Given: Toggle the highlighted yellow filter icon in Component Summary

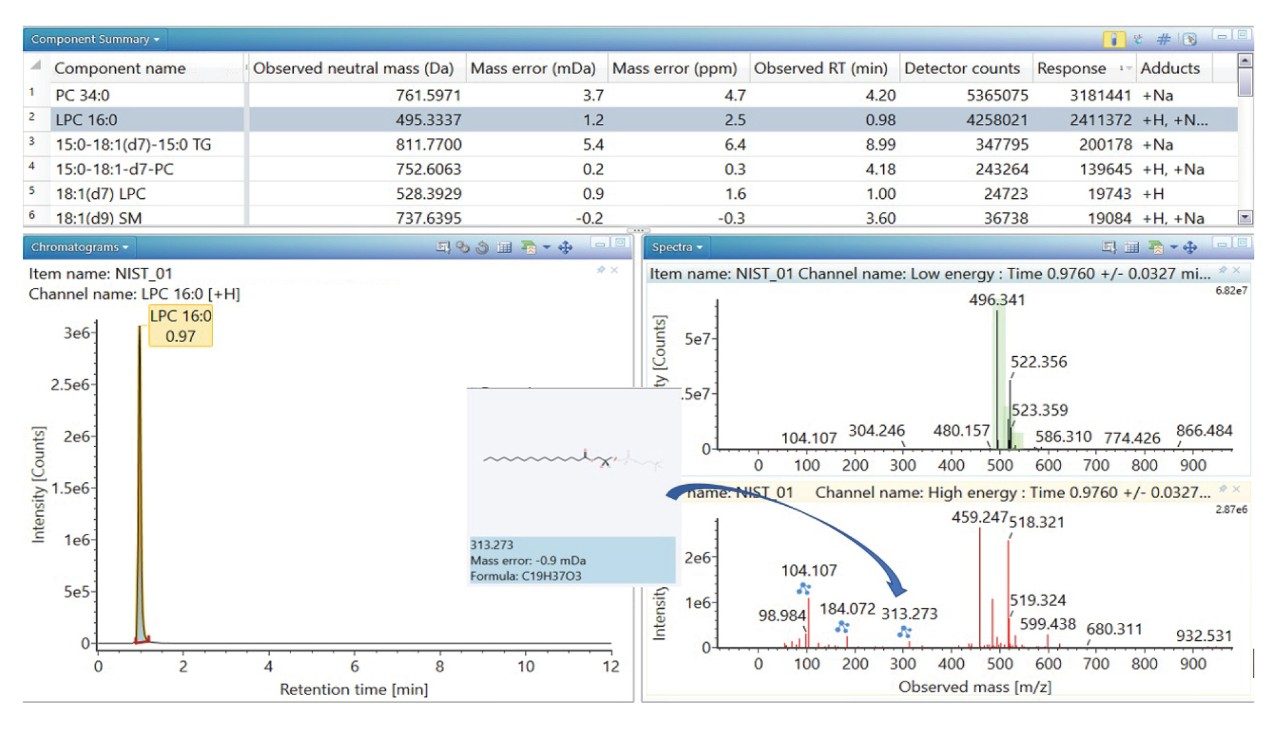Looking at the screenshot, I should point(1113,40).
